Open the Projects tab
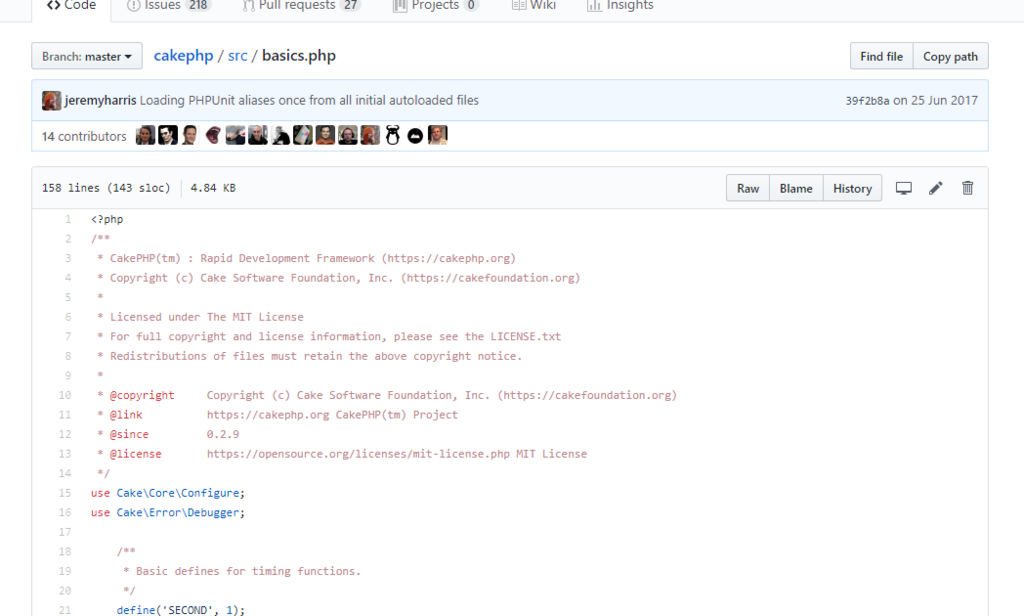The width and height of the screenshot is (1024, 616). pyautogui.click(x=436, y=6)
